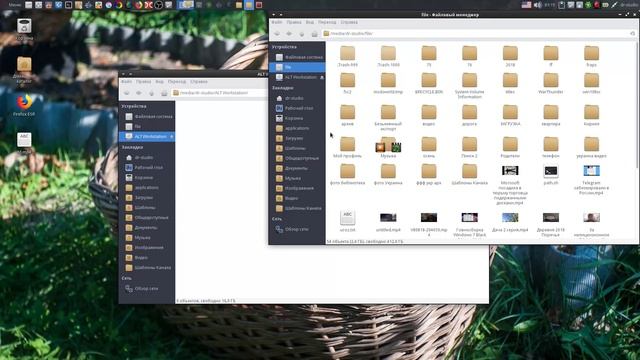Open home folder from ALT Workstation window toolbar
The height and width of the screenshot is (360, 640).
[164, 93]
